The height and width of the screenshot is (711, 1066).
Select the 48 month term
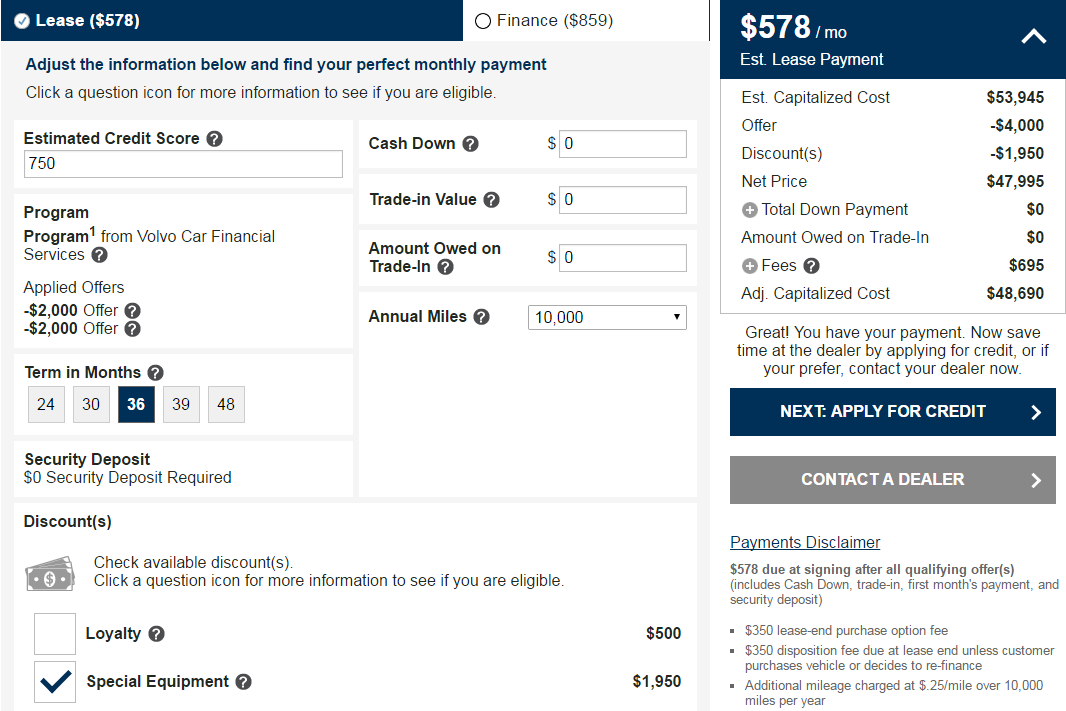coord(226,404)
